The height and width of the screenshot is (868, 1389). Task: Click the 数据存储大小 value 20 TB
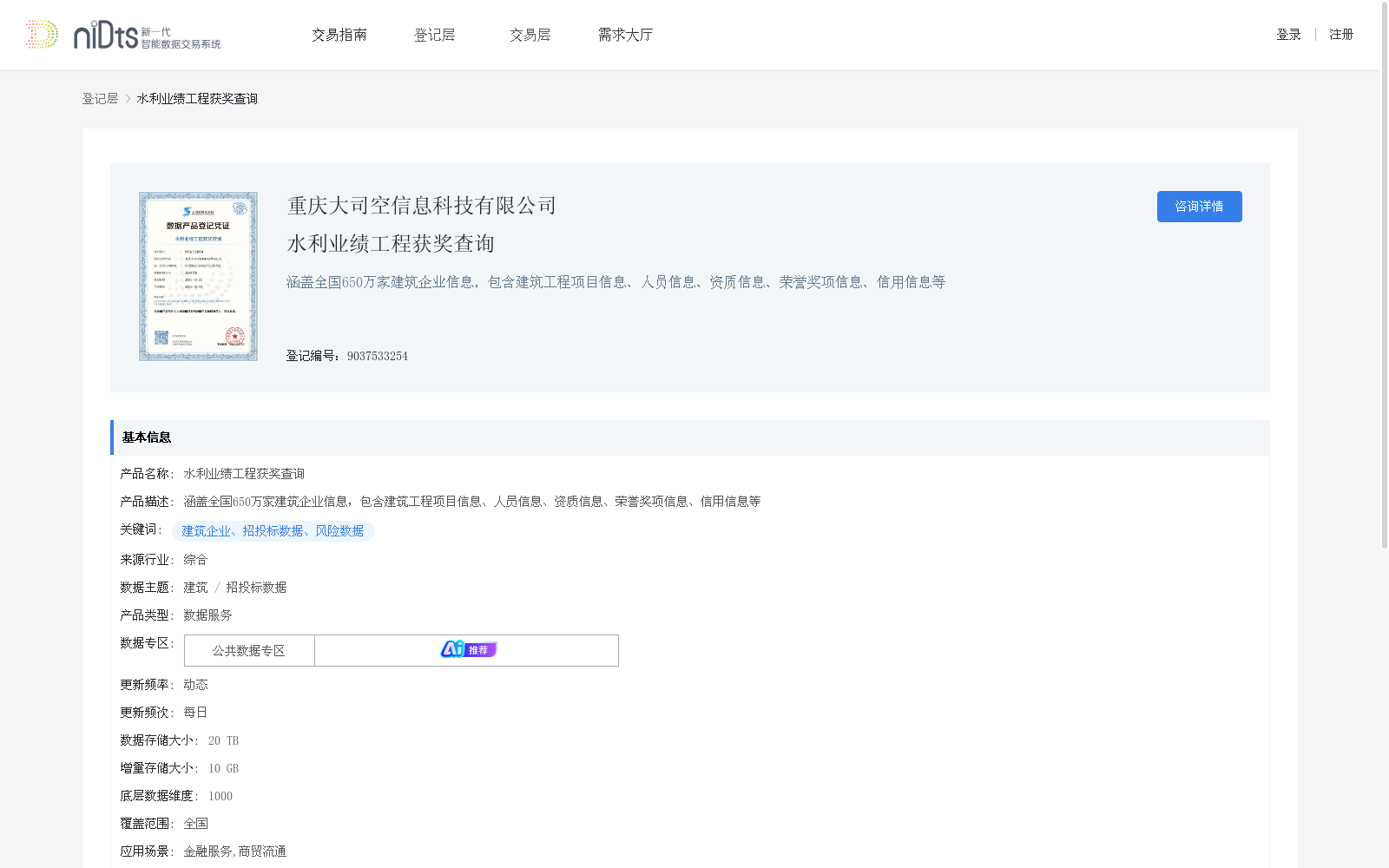click(x=223, y=740)
